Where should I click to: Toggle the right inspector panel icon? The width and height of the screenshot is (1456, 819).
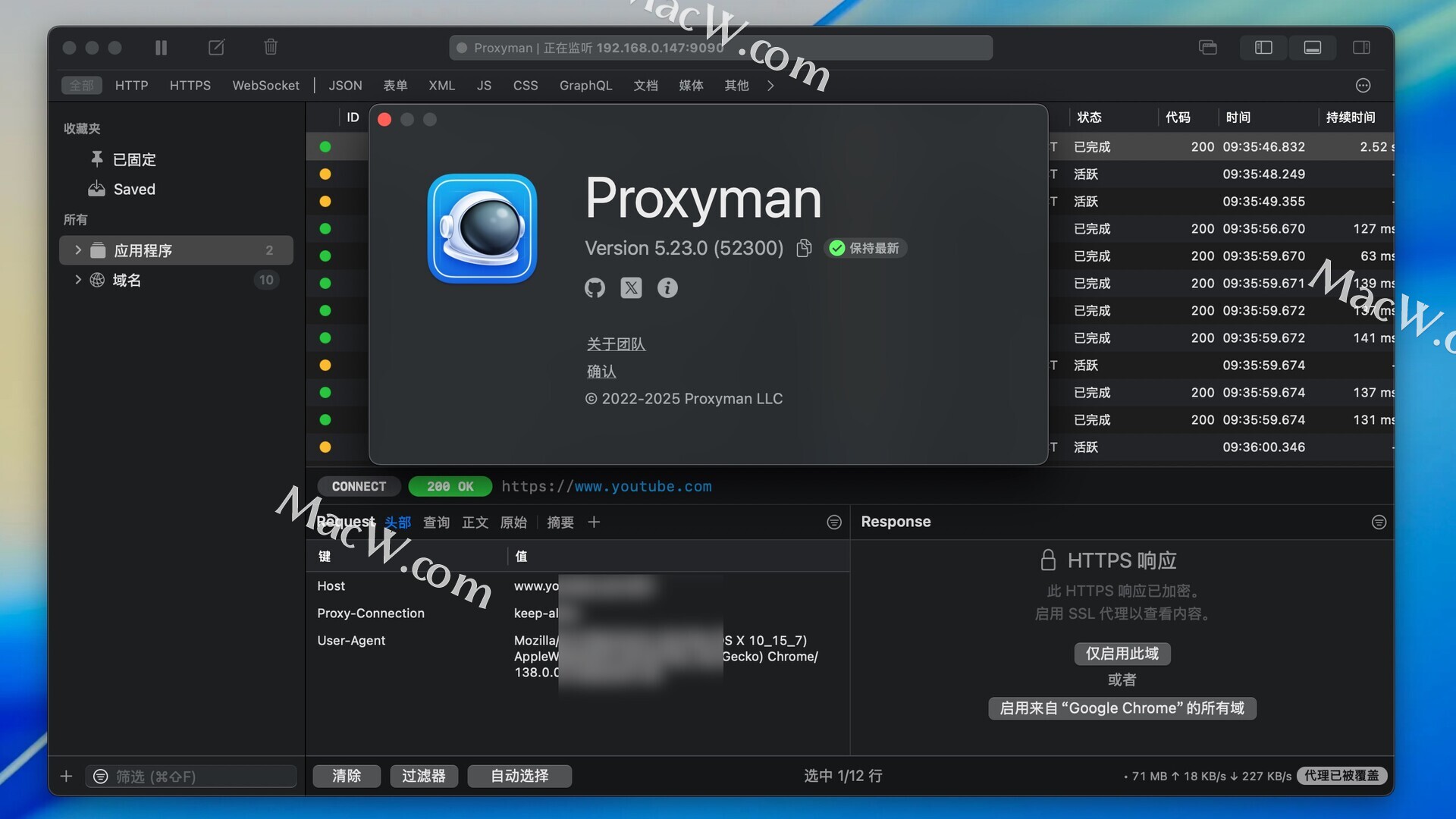1362,48
